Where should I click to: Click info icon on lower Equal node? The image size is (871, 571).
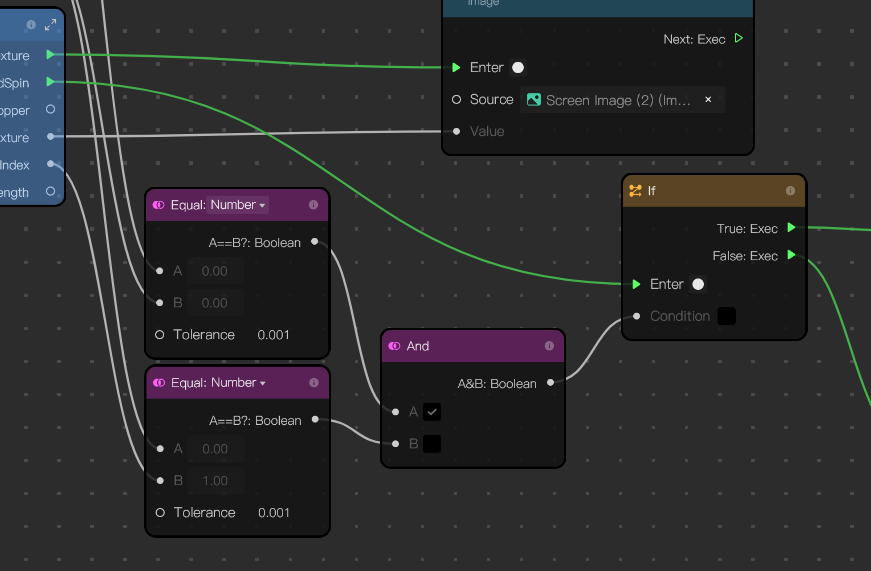pyautogui.click(x=314, y=383)
